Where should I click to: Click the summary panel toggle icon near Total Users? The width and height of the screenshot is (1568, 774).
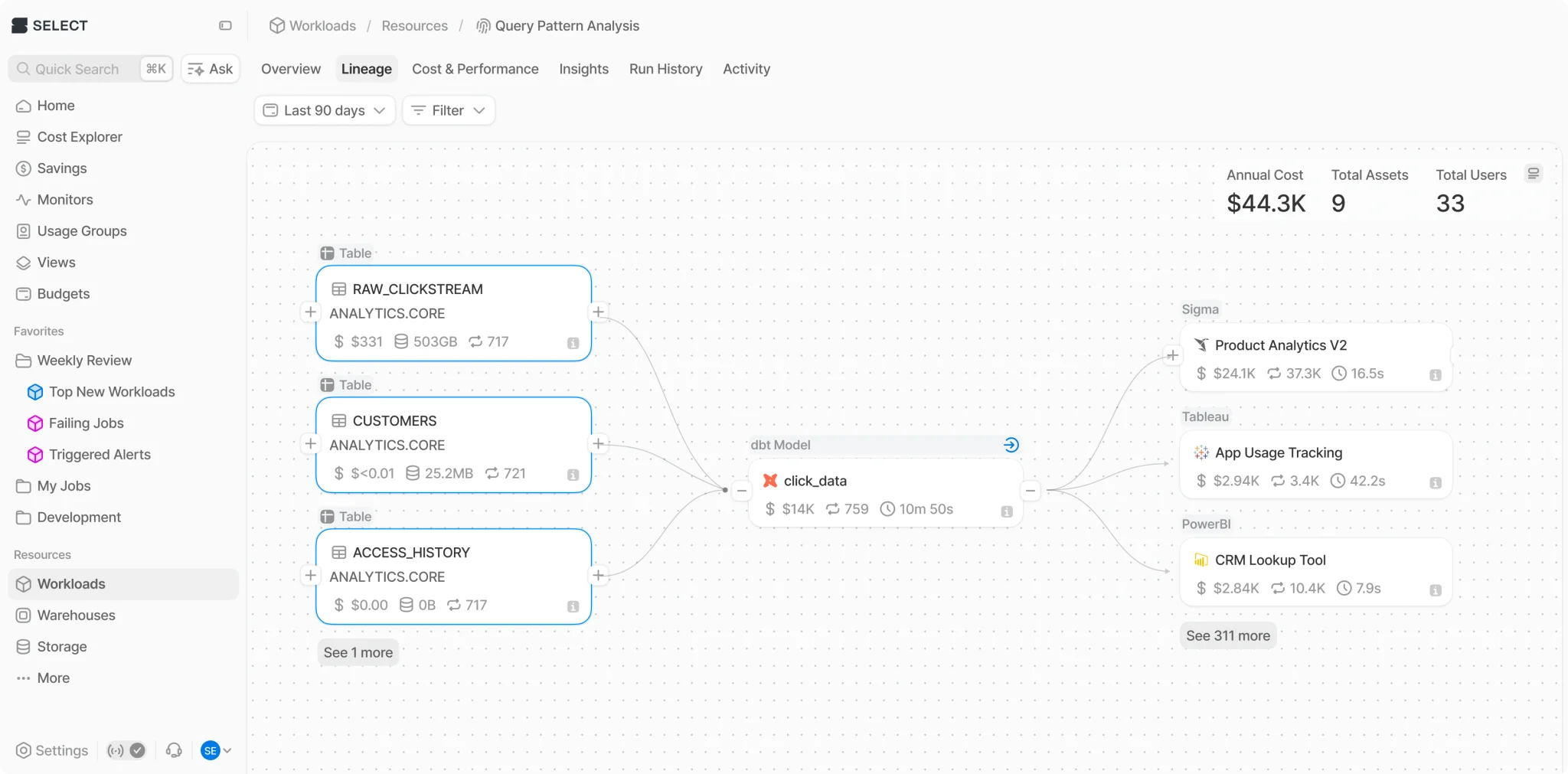point(1533,174)
